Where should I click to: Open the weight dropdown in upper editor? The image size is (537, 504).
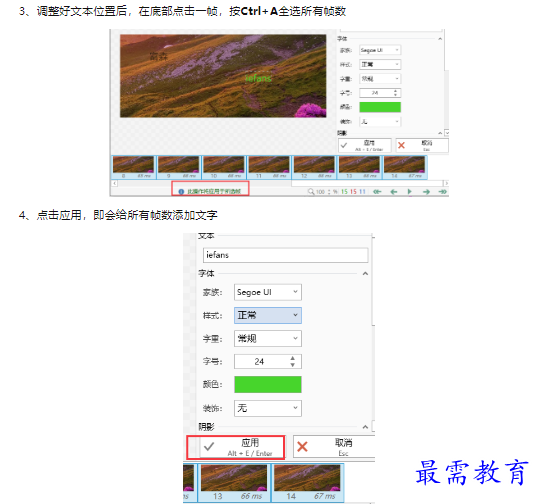(x=380, y=79)
